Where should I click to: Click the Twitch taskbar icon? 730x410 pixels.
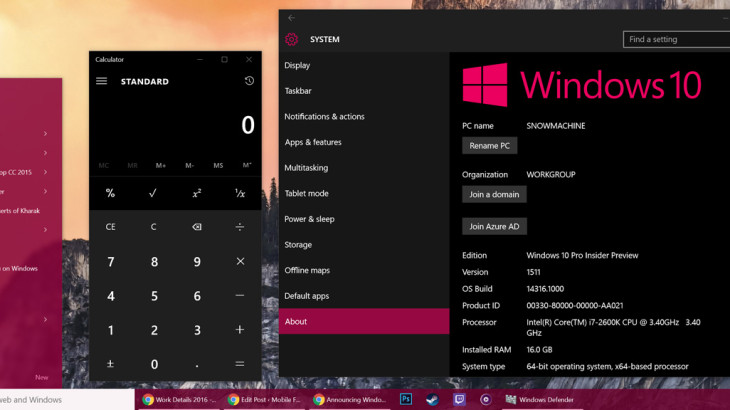459,399
